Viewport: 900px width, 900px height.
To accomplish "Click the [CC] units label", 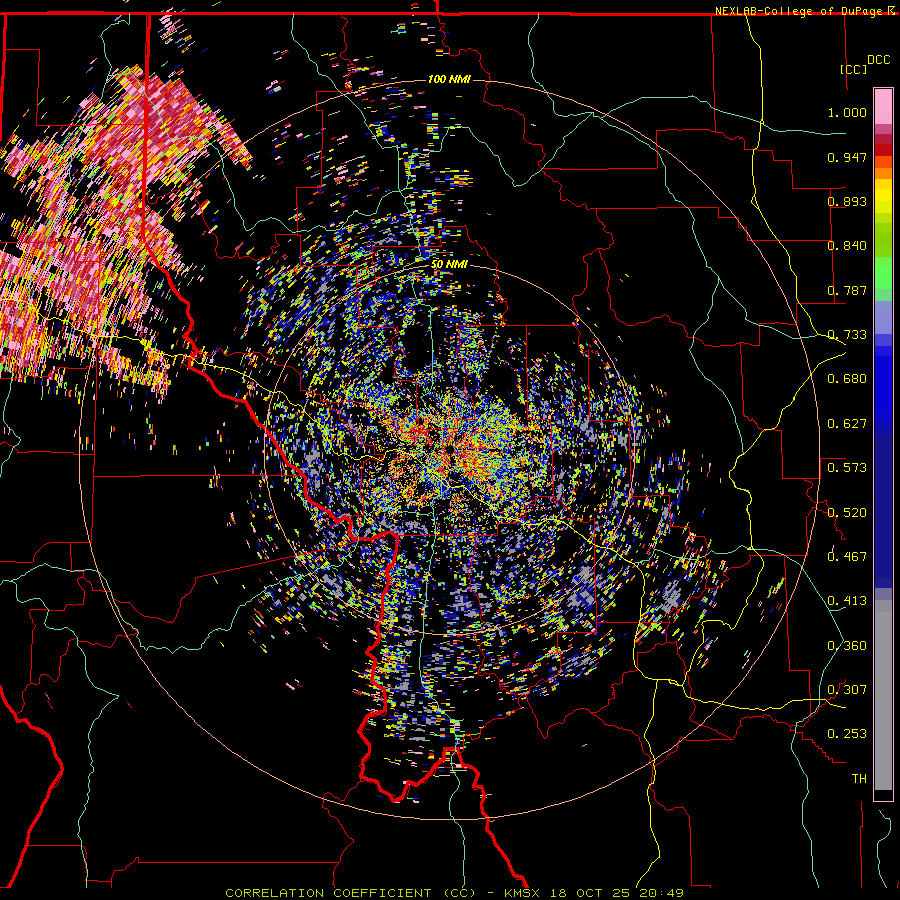I will 853,69.
